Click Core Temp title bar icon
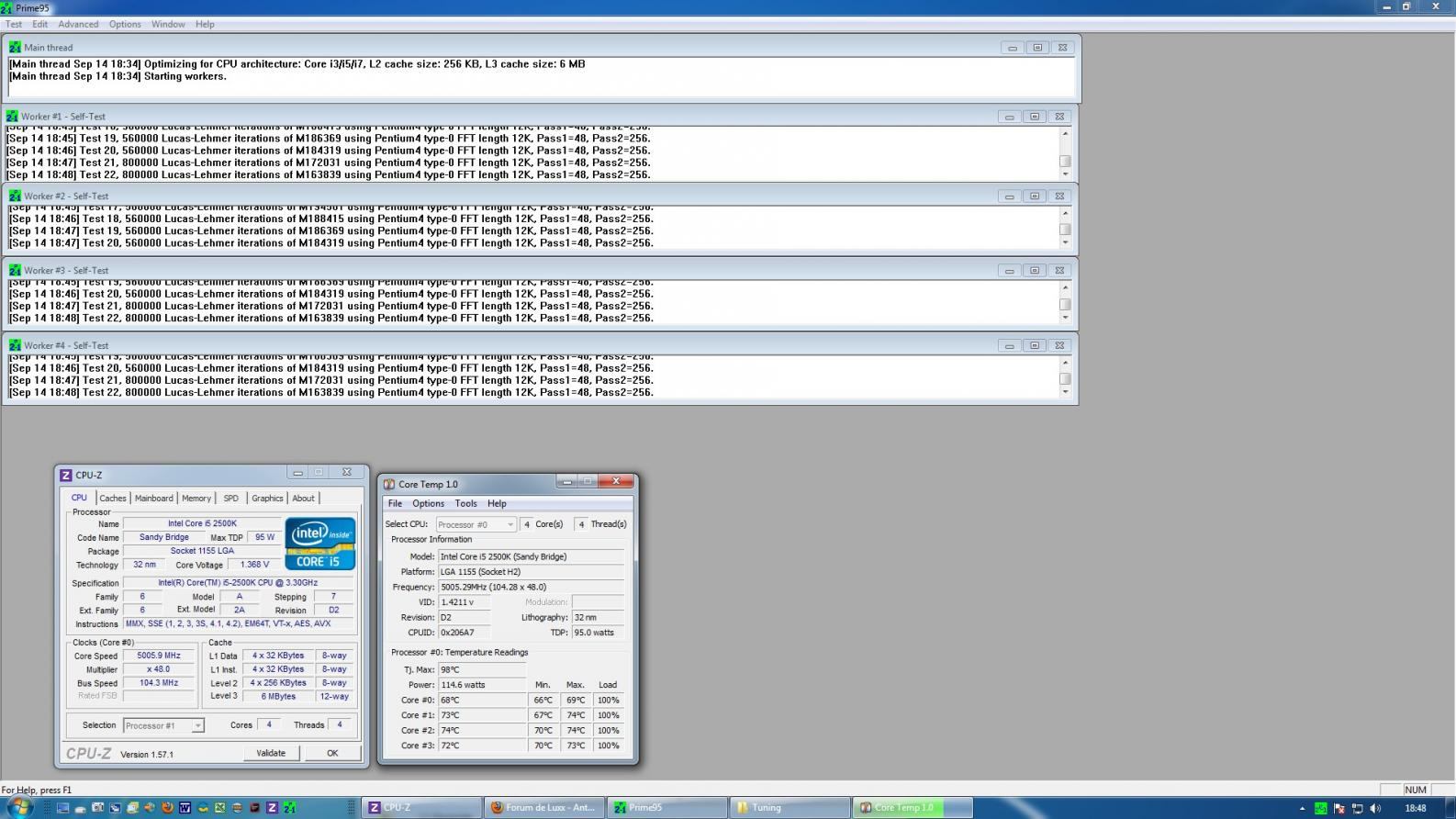The height and width of the screenshot is (819, 1456). [389, 484]
